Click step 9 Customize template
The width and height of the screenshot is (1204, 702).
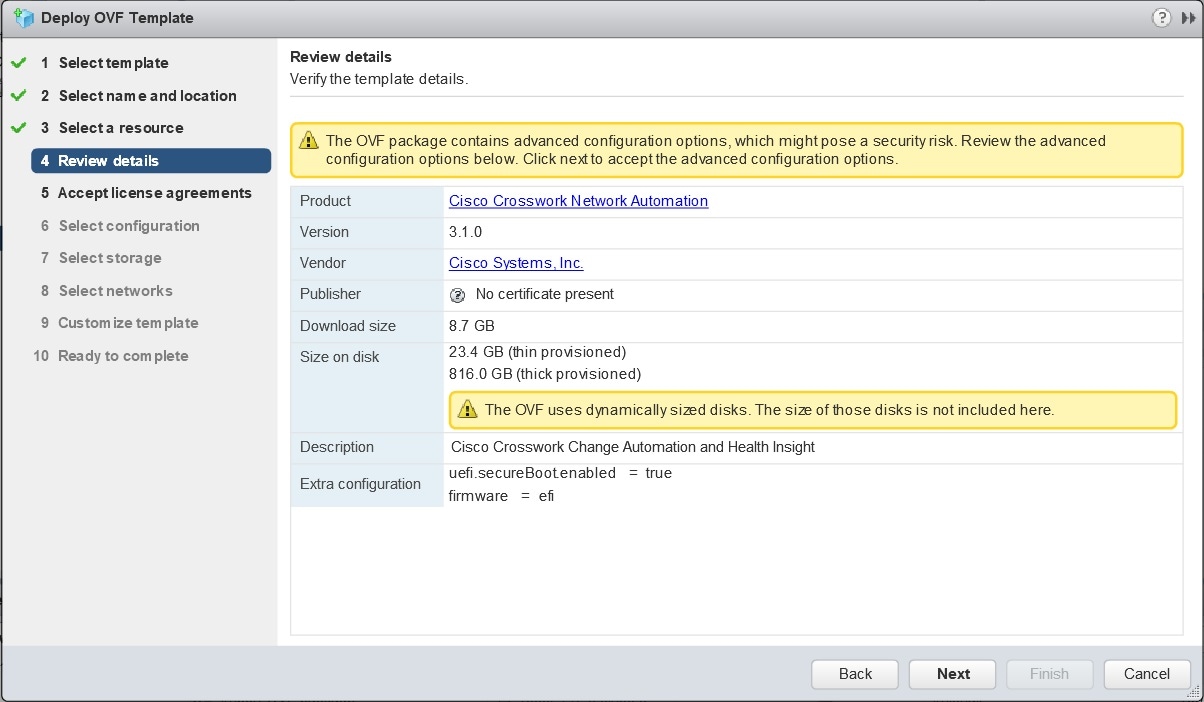point(119,323)
